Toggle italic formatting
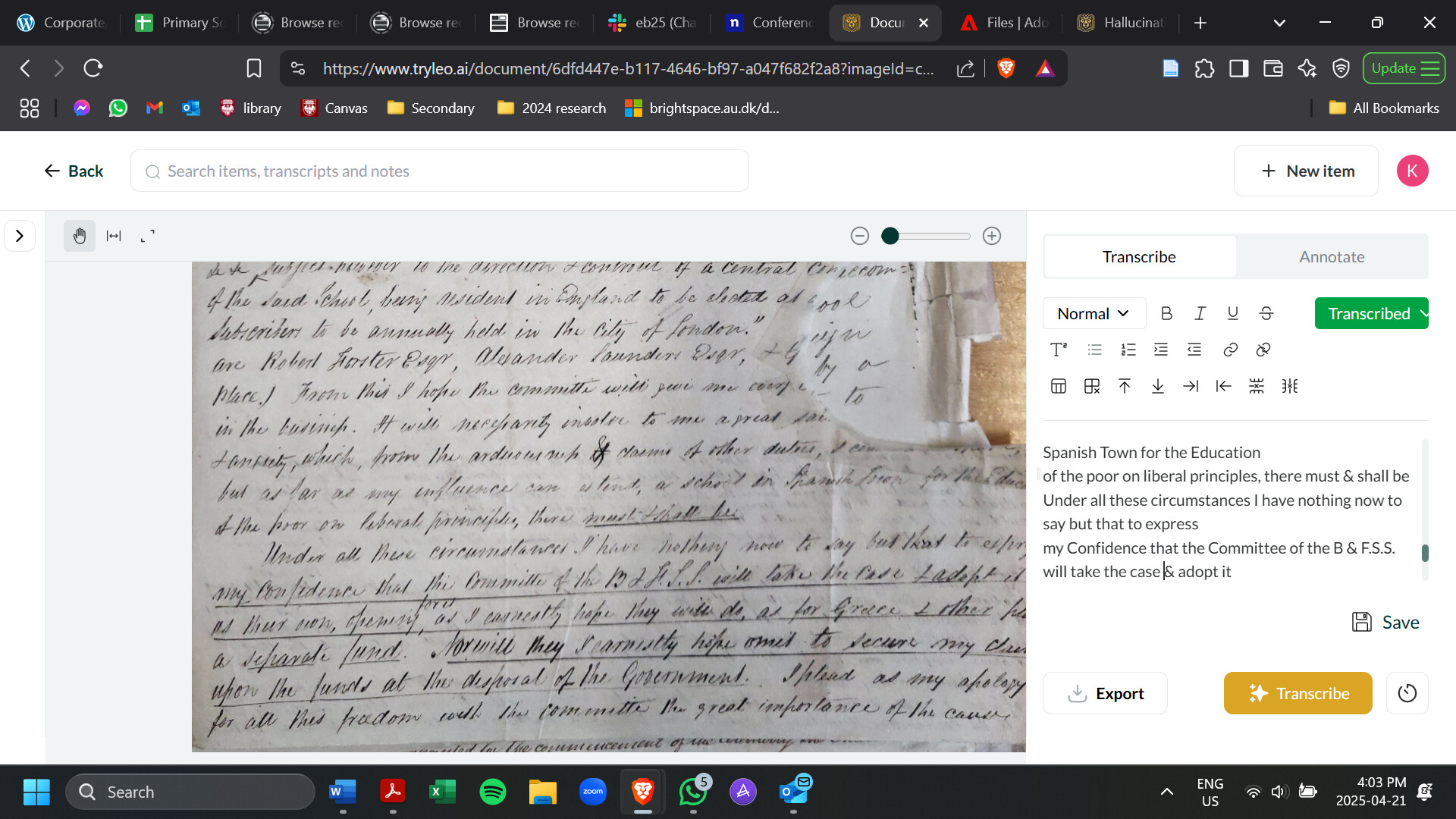The image size is (1456, 819). click(x=1200, y=313)
